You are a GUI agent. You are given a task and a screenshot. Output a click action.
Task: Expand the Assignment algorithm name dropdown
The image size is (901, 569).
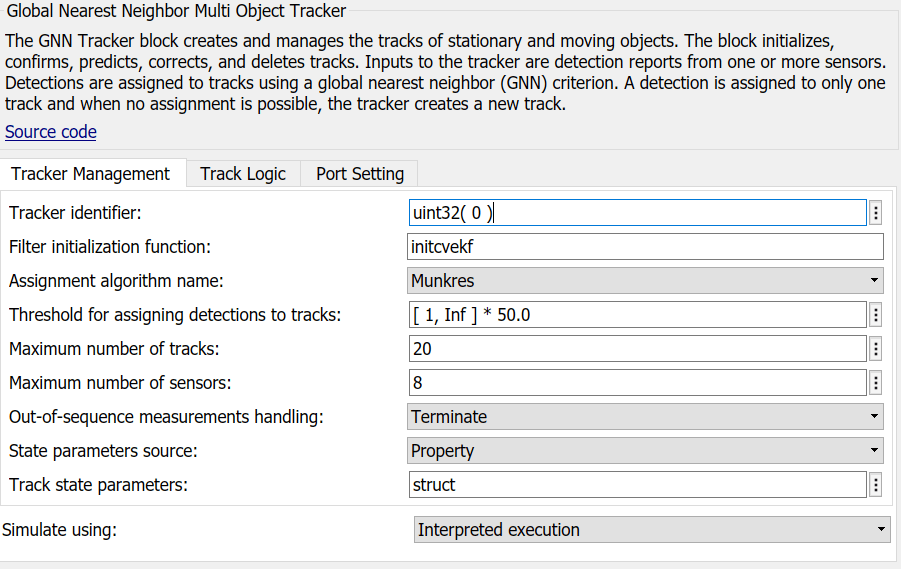646,281
